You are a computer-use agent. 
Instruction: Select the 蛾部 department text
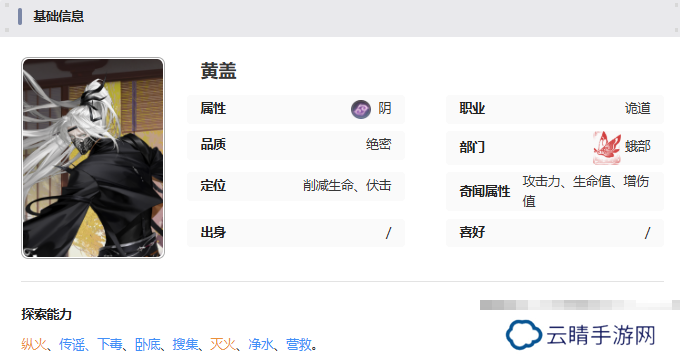point(638,147)
